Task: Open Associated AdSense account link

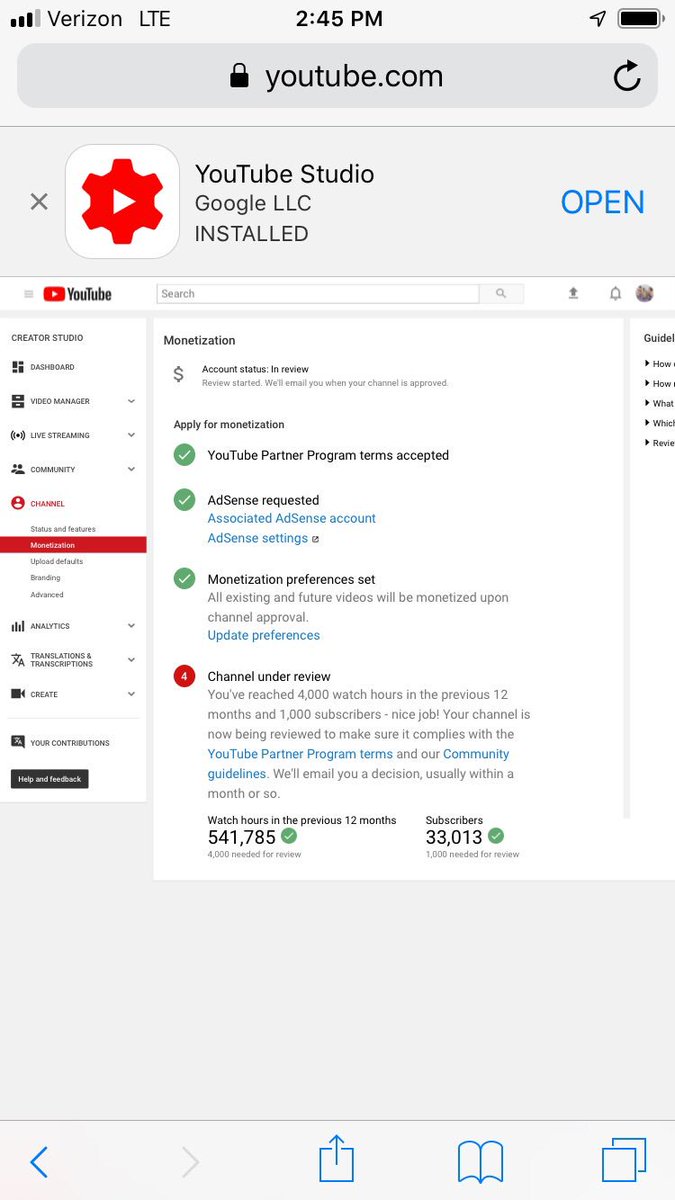Action: coord(292,518)
